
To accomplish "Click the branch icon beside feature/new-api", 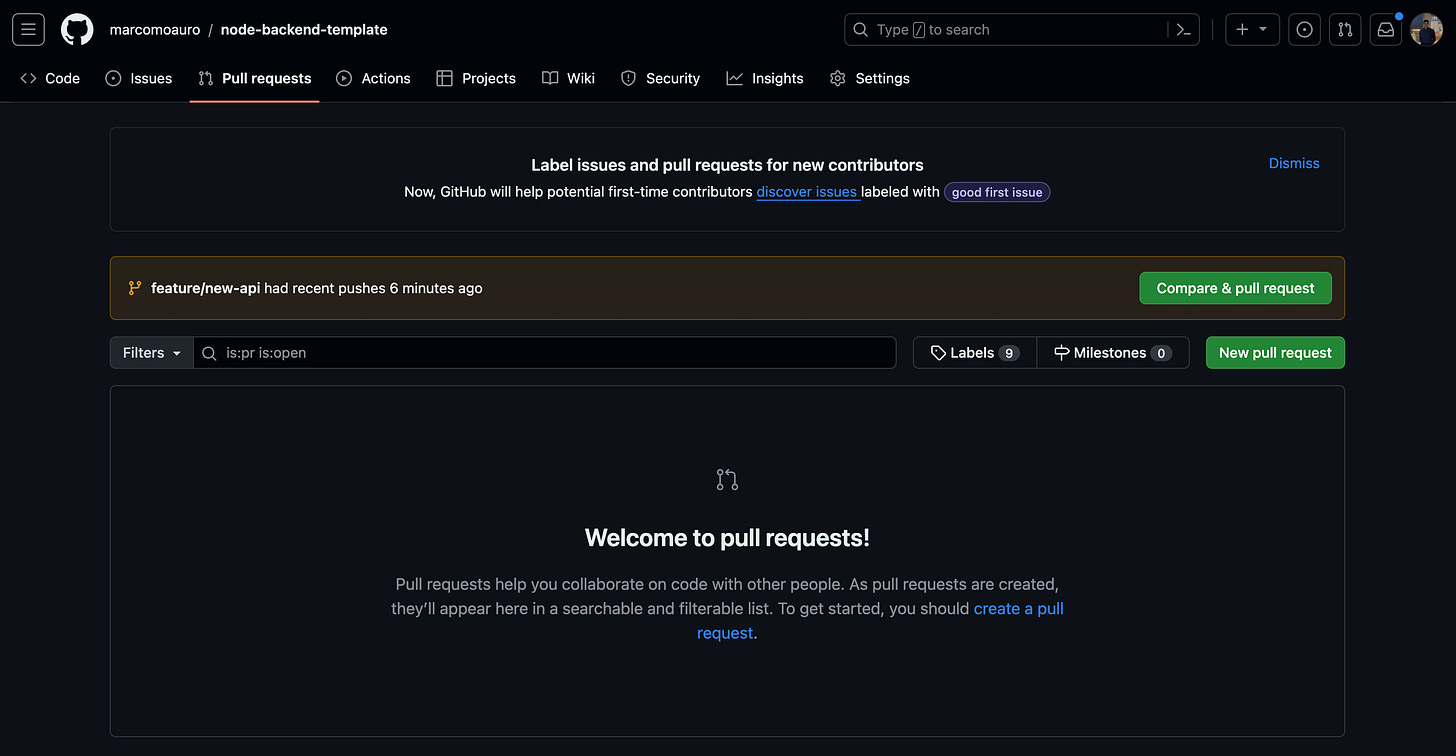I will tap(135, 288).
